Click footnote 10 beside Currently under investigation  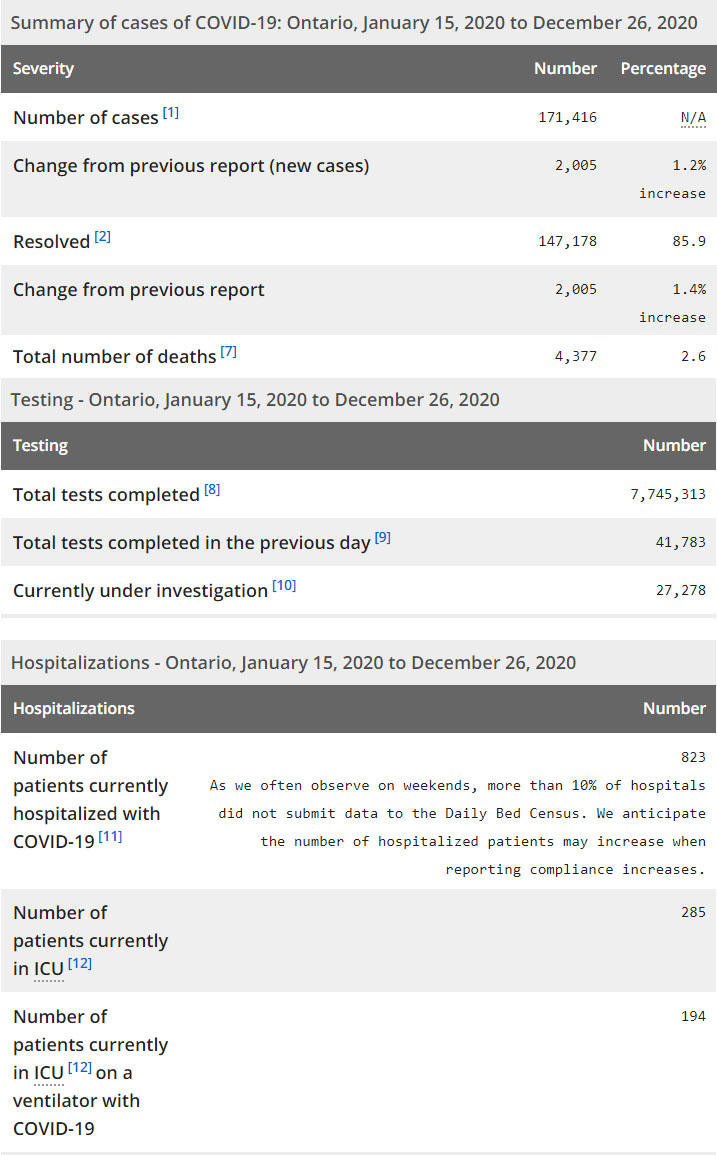click(284, 586)
